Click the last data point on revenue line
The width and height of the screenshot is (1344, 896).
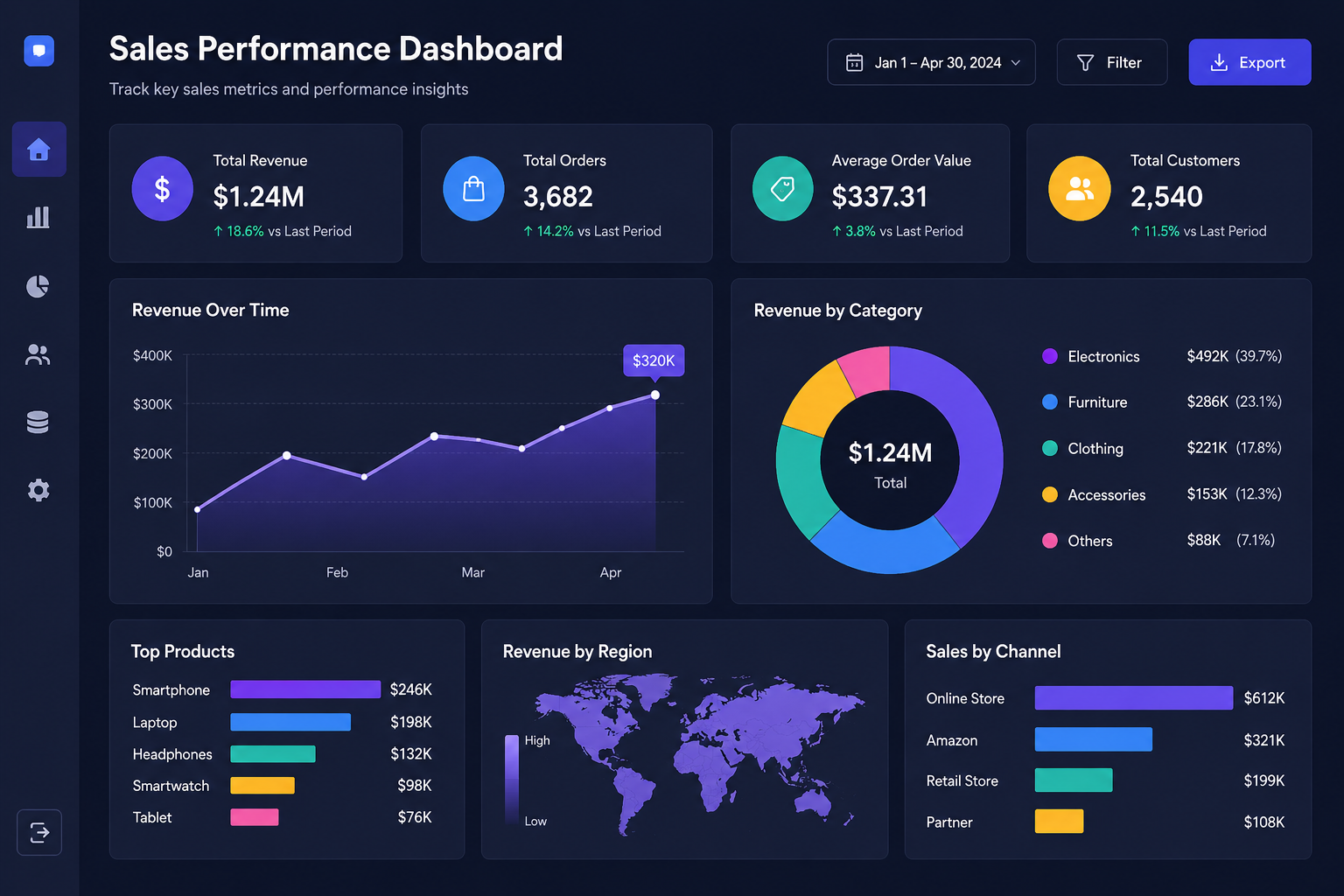point(655,395)
